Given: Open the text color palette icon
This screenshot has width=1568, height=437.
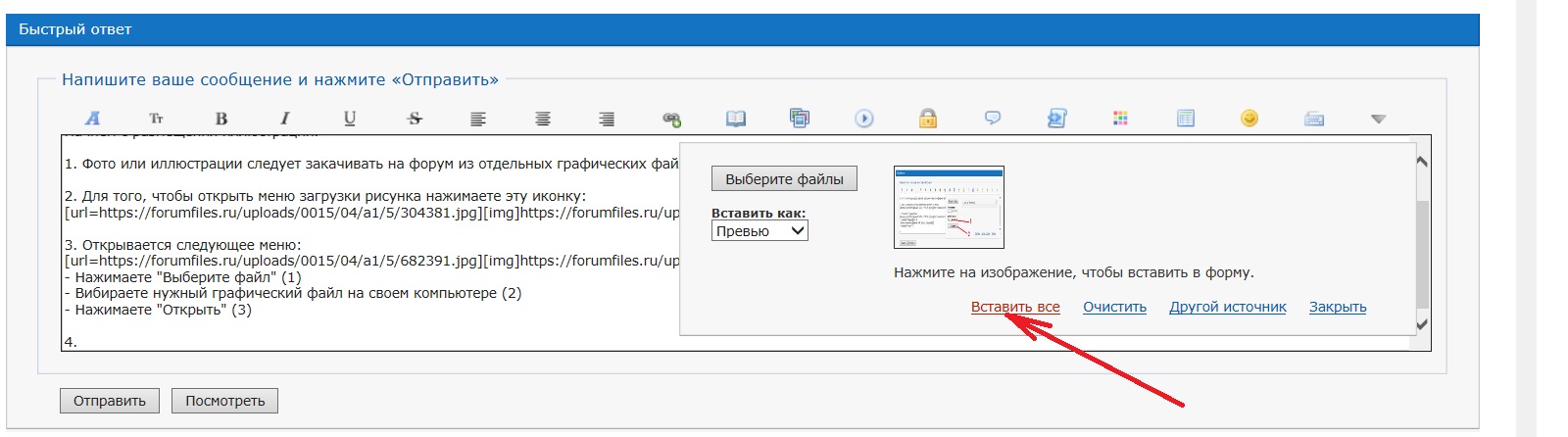Looking at the screenshot, I should pyautogui.click(x=1121, y=119).
